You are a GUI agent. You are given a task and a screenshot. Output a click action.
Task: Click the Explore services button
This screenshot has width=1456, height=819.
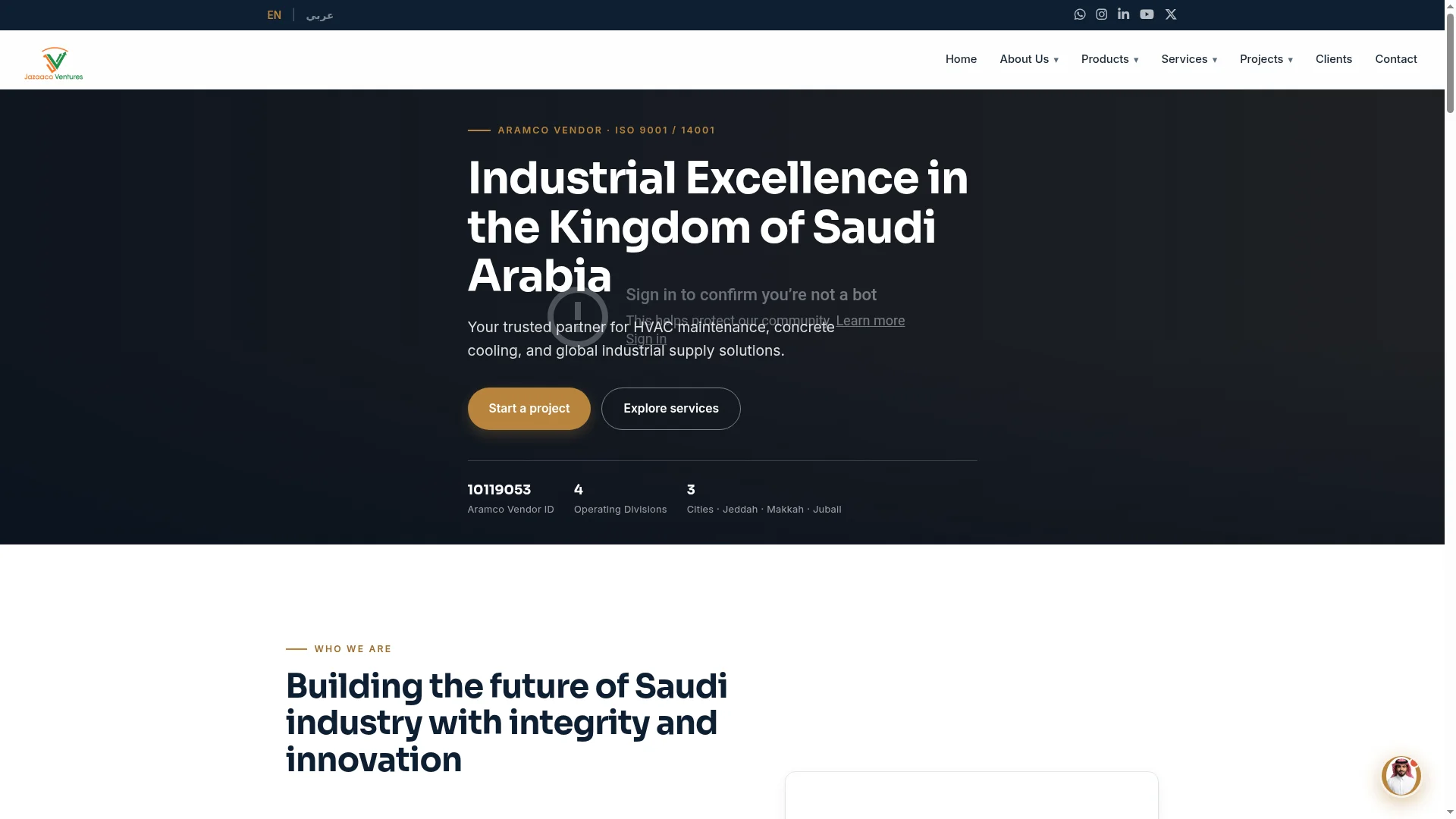tap(671, 409)
